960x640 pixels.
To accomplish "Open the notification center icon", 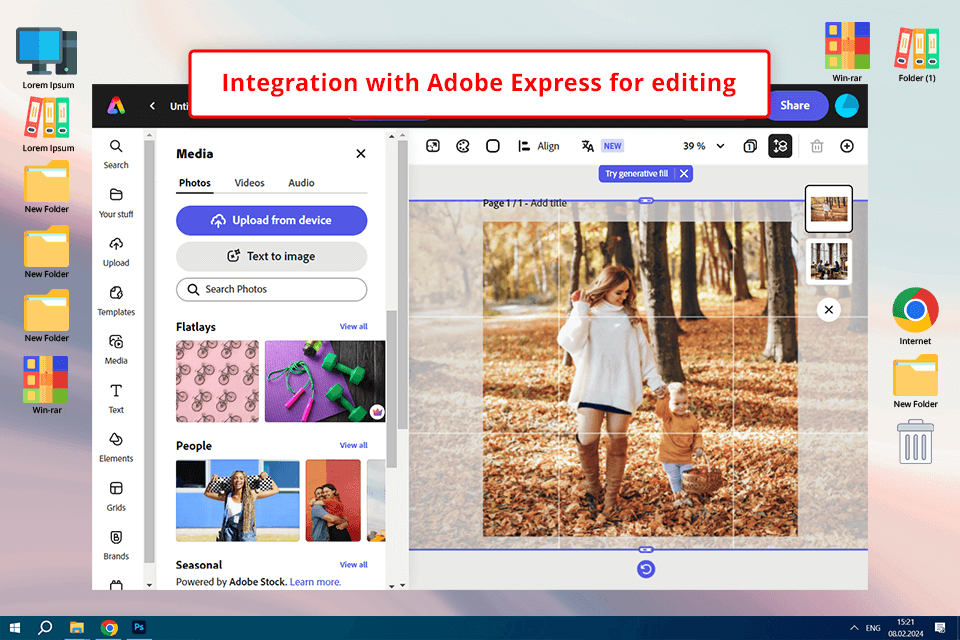I will click(x=940, y=628).
